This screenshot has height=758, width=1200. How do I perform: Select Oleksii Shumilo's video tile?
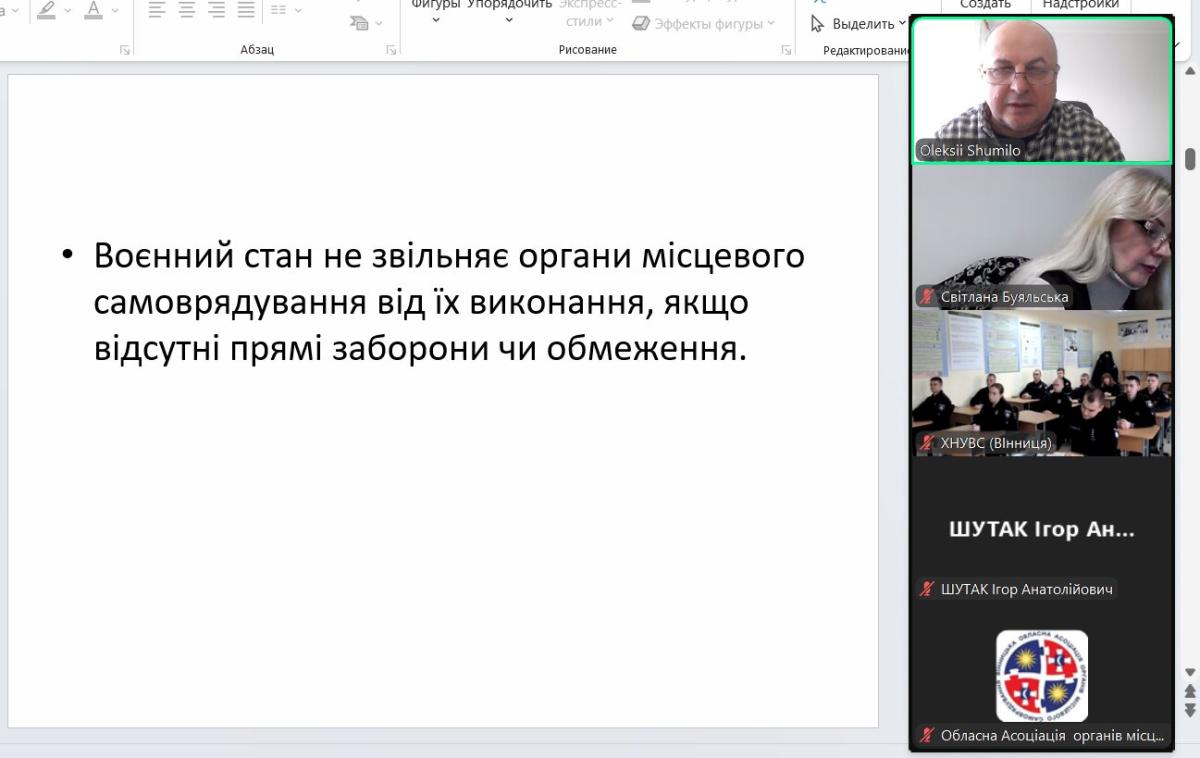tap(1041, 90)
